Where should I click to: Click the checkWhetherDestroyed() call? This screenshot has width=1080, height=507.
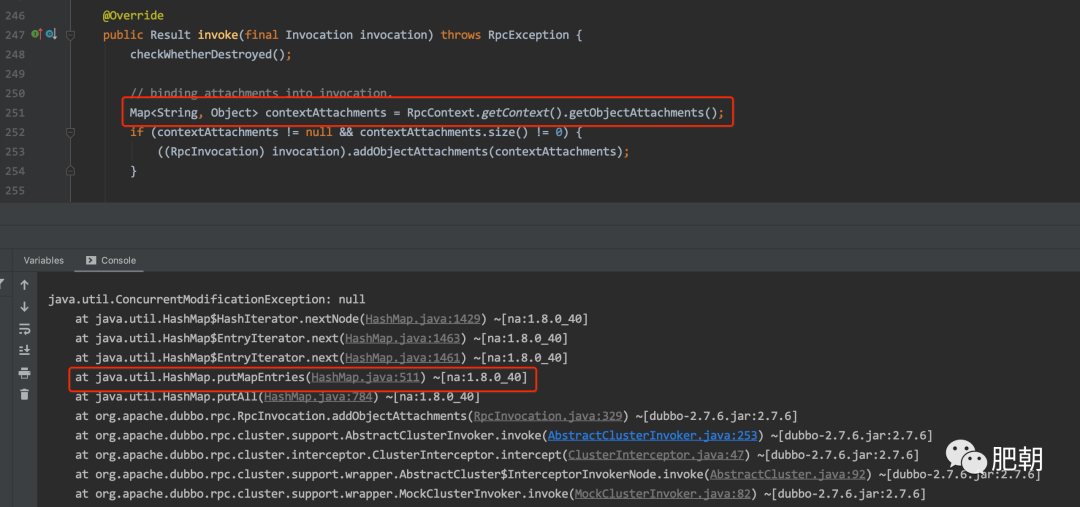(x=211, y=54)
